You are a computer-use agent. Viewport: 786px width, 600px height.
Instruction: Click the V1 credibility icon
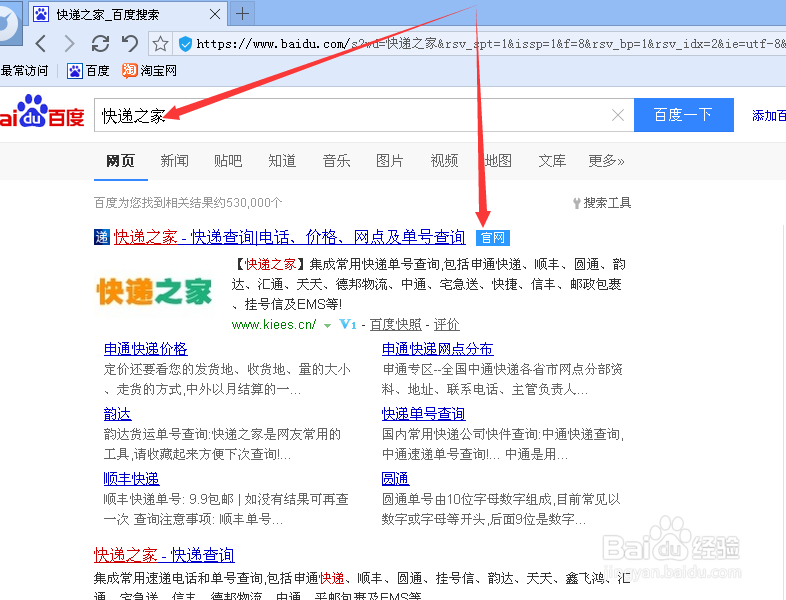coord(348,325)
